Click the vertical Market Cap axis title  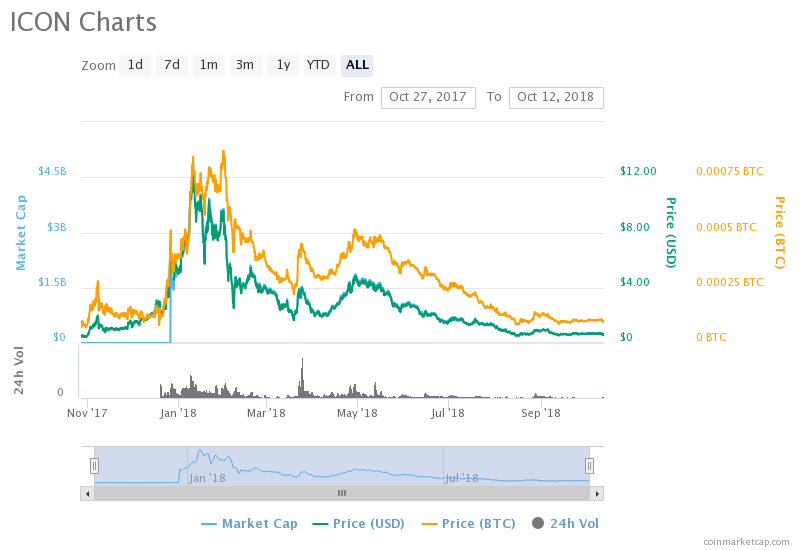tap(20, 233)
